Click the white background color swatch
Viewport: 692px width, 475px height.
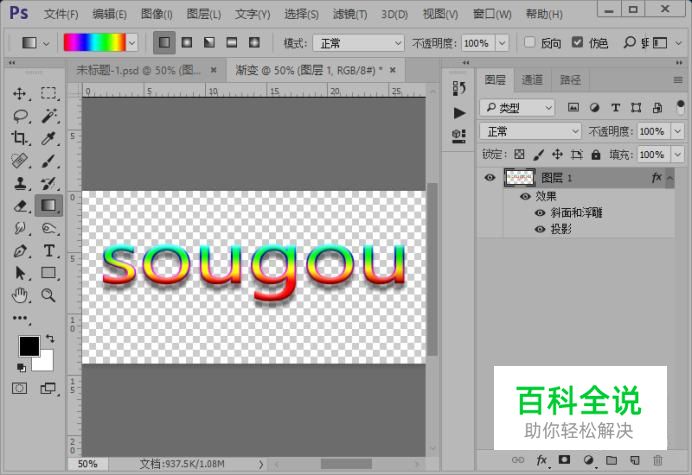tap(46, 363)
